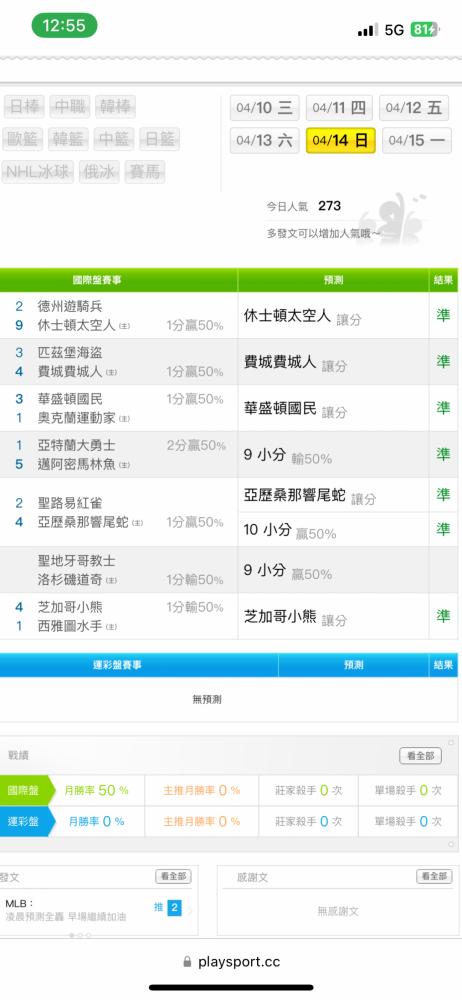Click 看全部 button in 戰績 section
This screenshot has height=1000, width=462.
[421, 756]
